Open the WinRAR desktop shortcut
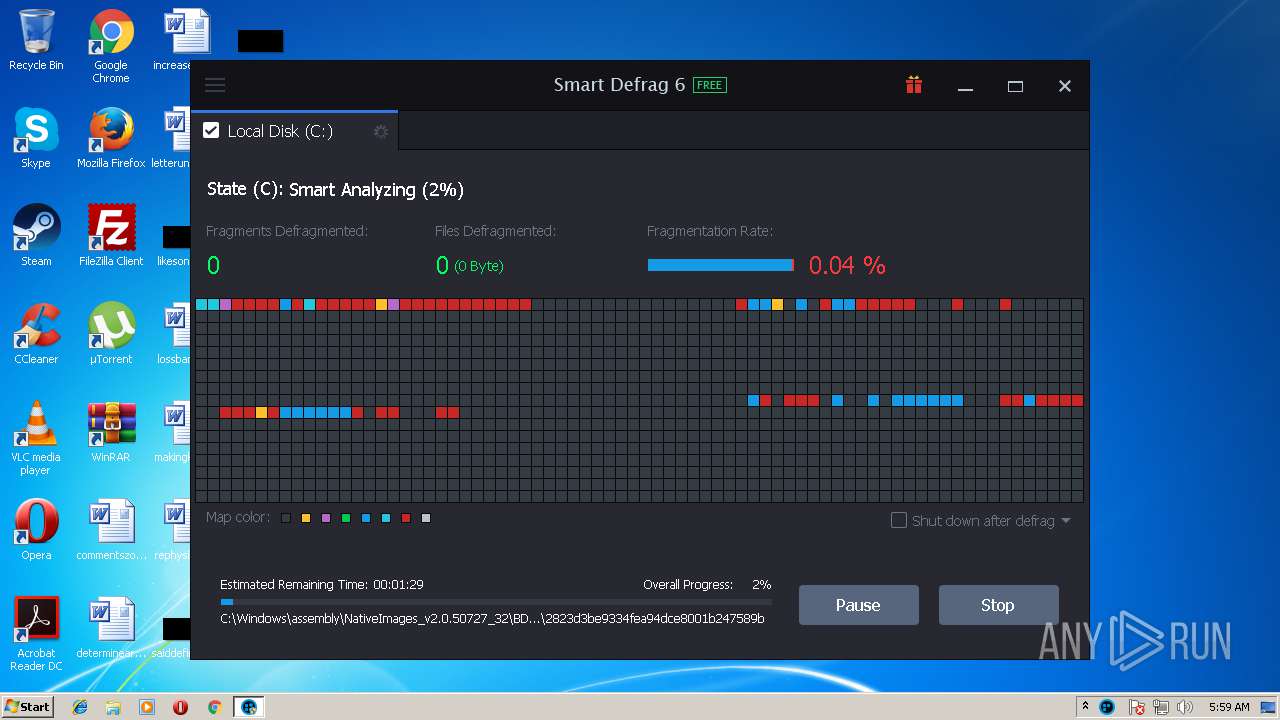Image resolution: width=1280 pixels, height=720 pixels. (111, 433)
